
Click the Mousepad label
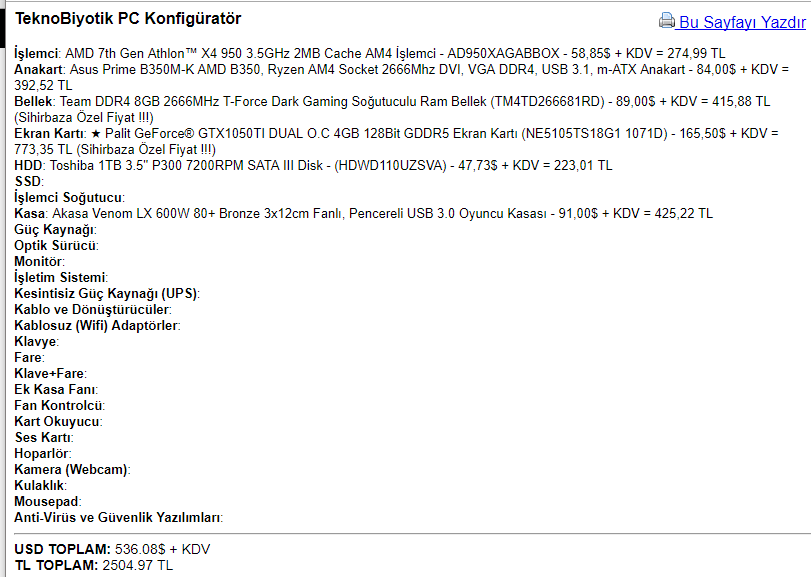click(48, 502)
